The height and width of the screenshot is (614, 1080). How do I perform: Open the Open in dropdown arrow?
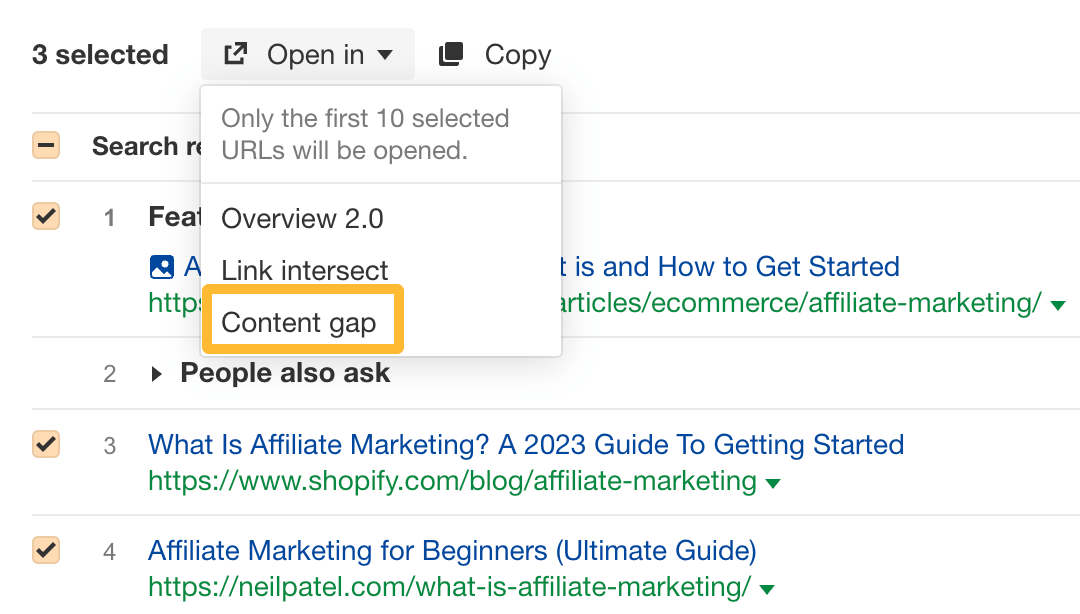(386, 55)
